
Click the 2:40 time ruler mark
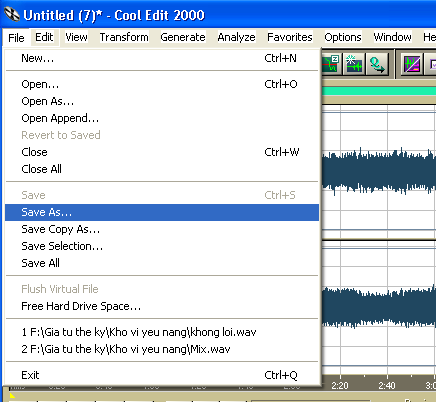[x=387, y=386]
